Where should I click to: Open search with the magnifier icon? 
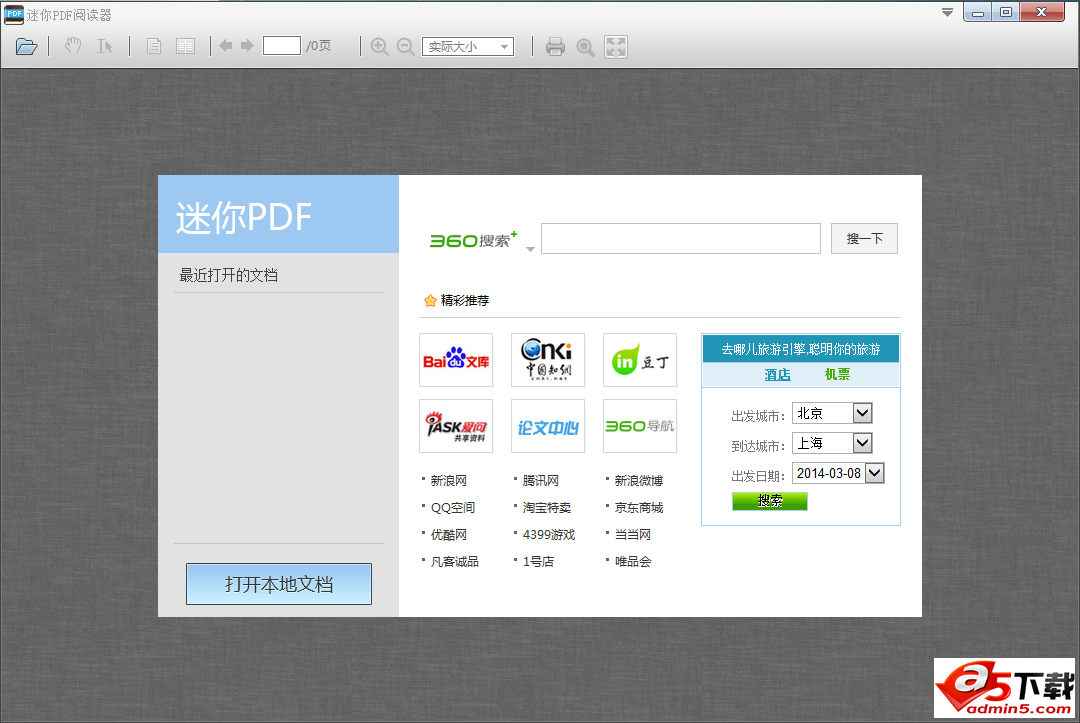(585, 45)
